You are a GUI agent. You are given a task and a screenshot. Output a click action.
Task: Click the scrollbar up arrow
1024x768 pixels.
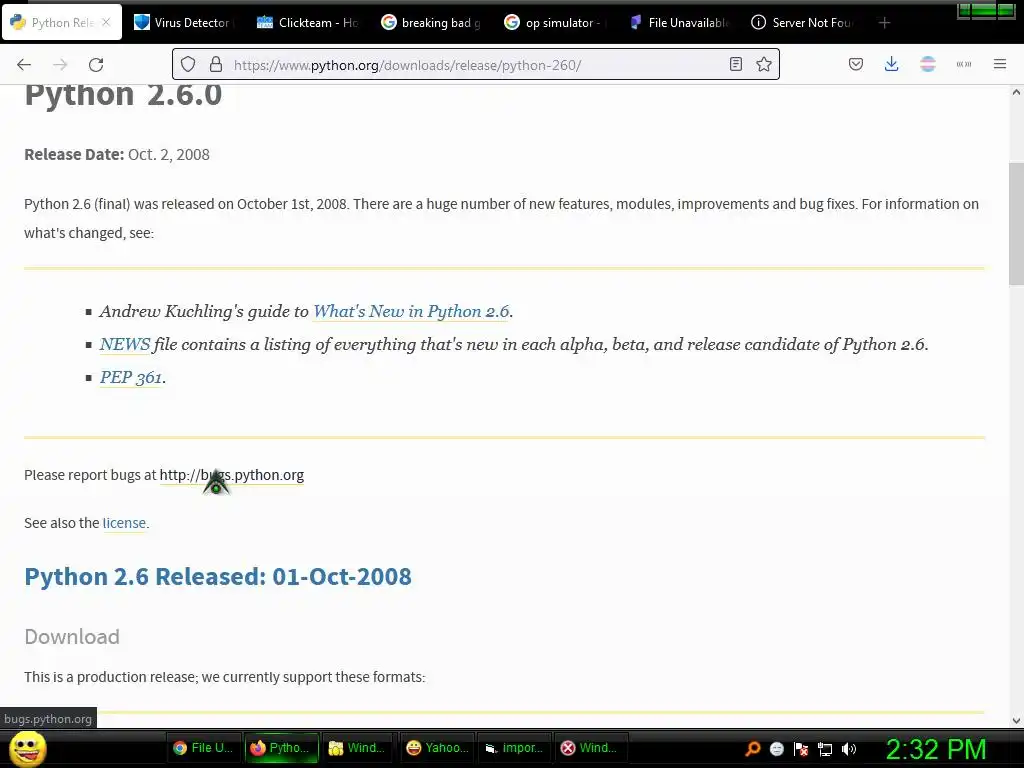(1016, 92)
